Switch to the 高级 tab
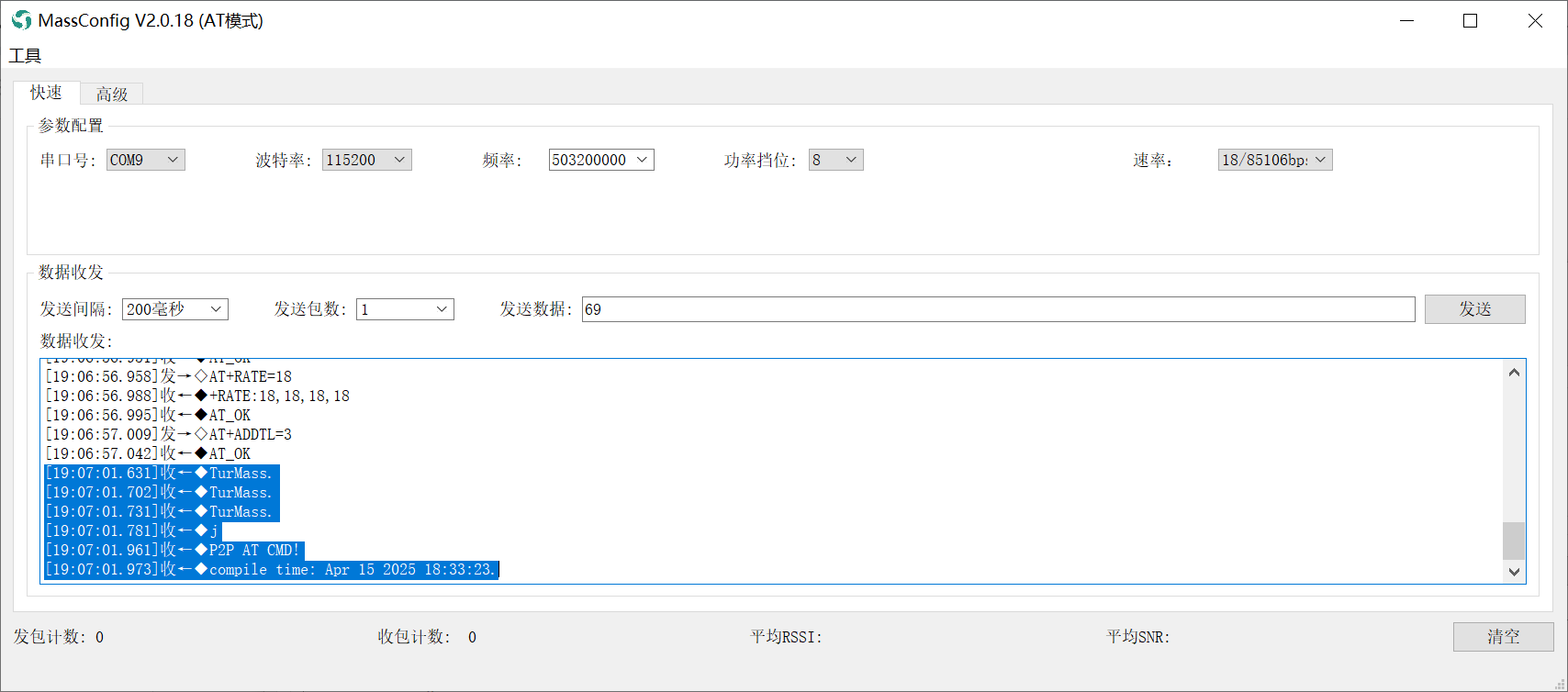This screenshot has height=692, width=1568. [x=112, y=94]
